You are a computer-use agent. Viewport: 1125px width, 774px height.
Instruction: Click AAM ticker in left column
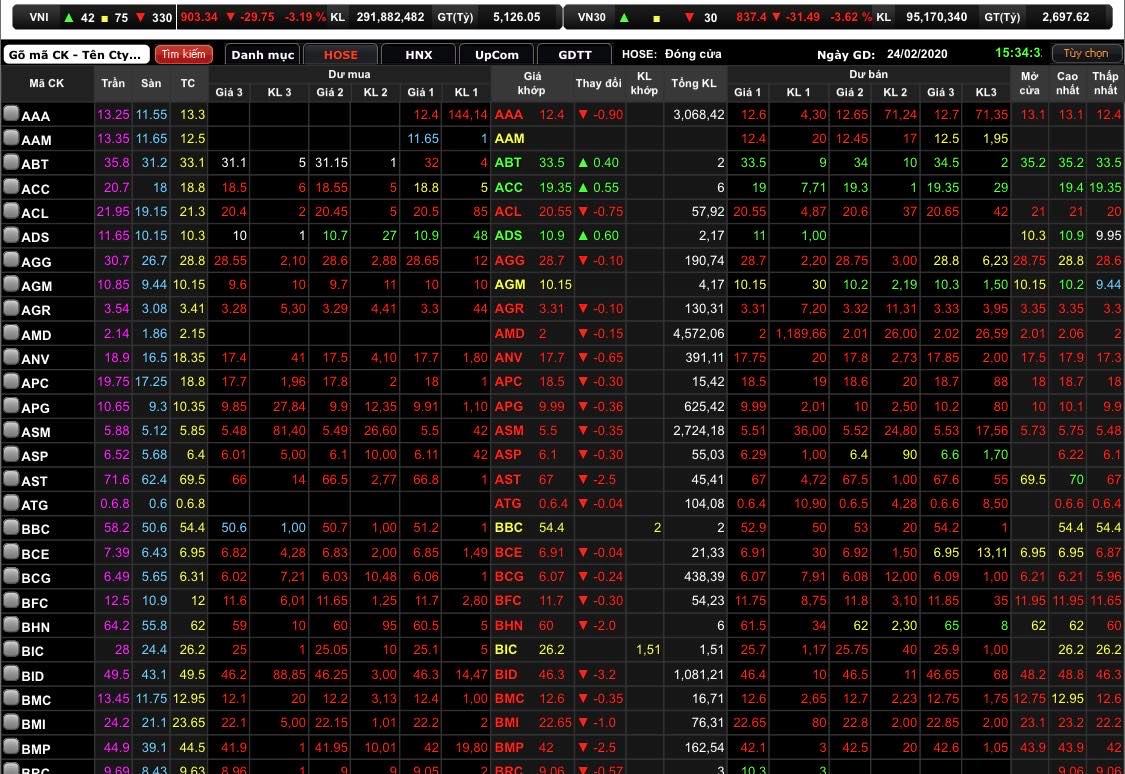(x=36, y=141)
